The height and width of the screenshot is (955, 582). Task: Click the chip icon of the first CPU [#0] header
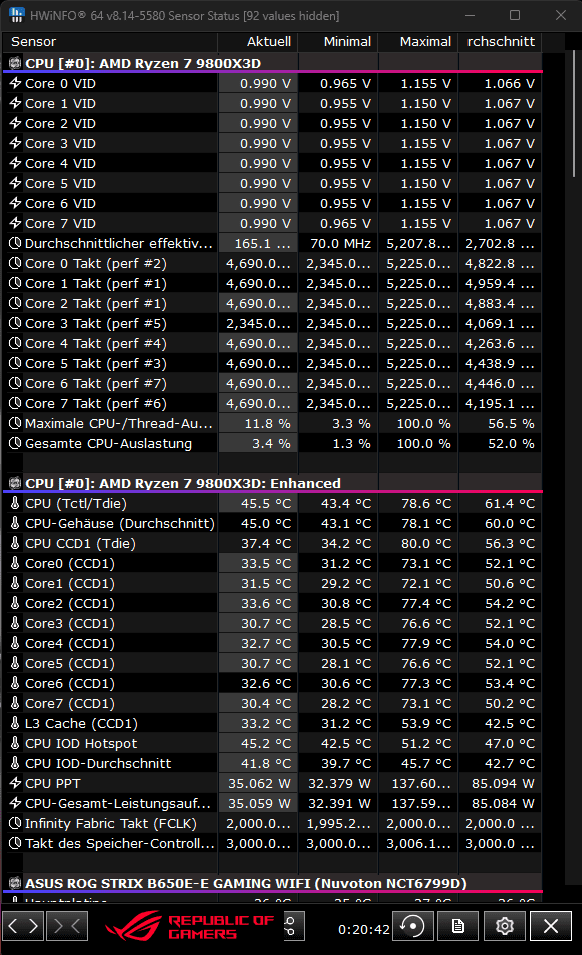click(15, 63)
